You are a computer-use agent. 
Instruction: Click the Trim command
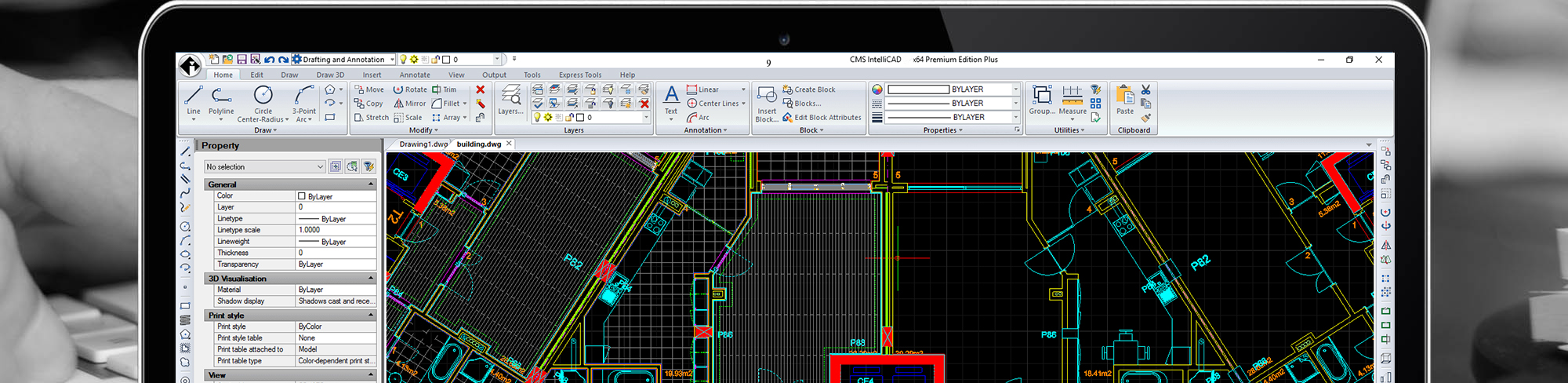(444, 89)
